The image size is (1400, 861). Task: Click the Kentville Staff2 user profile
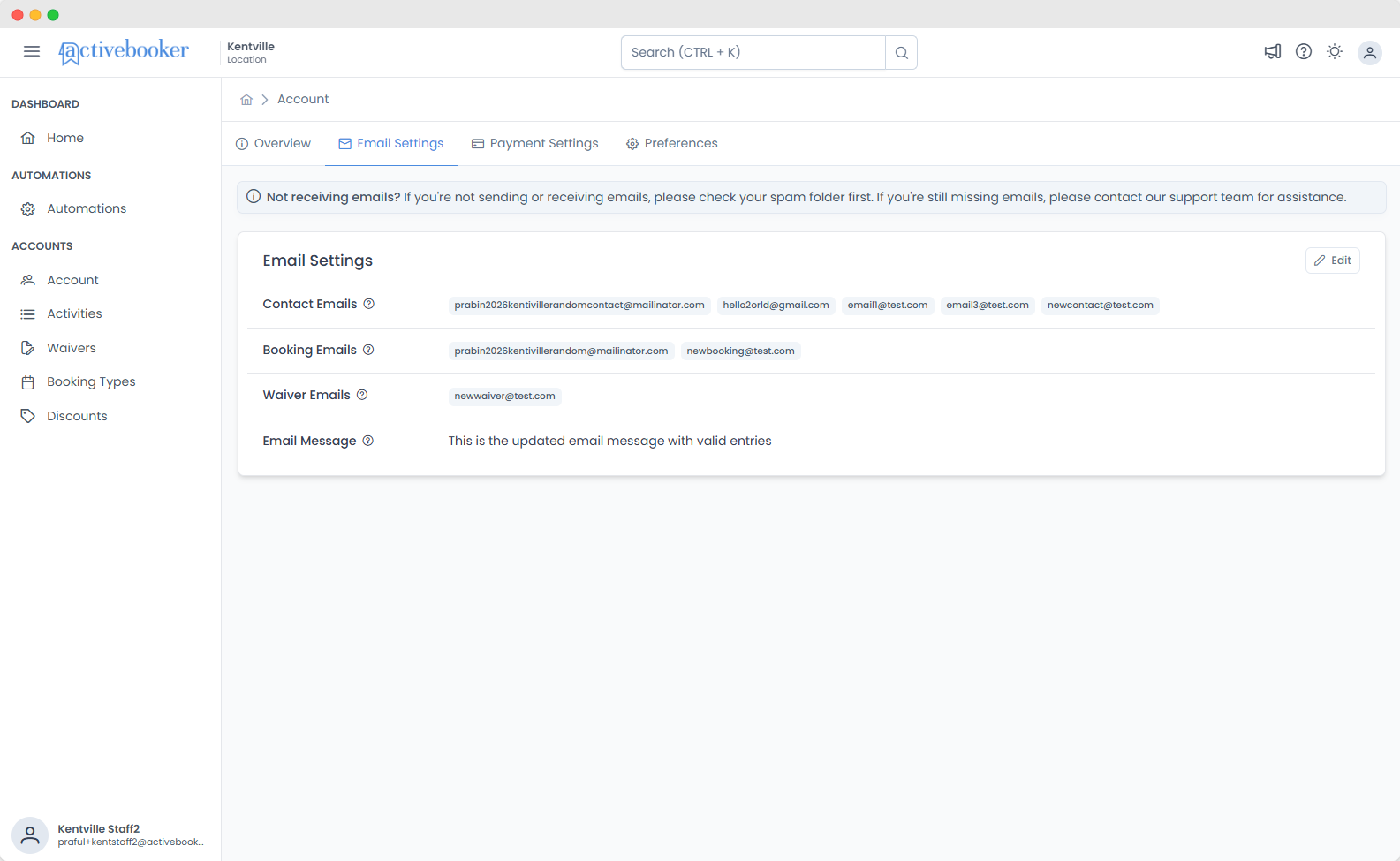pyautogui.click(x=110, y=835)
